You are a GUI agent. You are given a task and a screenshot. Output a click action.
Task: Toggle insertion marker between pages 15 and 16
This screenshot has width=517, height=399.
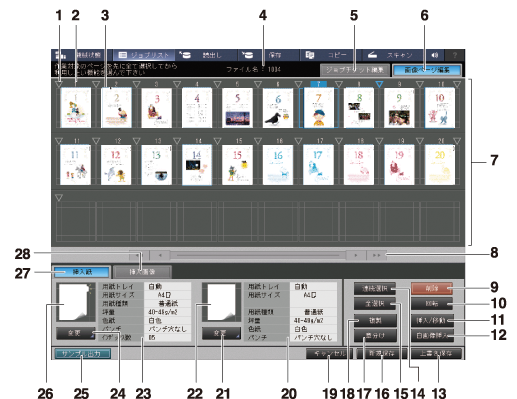pyautogui.click(x=258, y=141)
